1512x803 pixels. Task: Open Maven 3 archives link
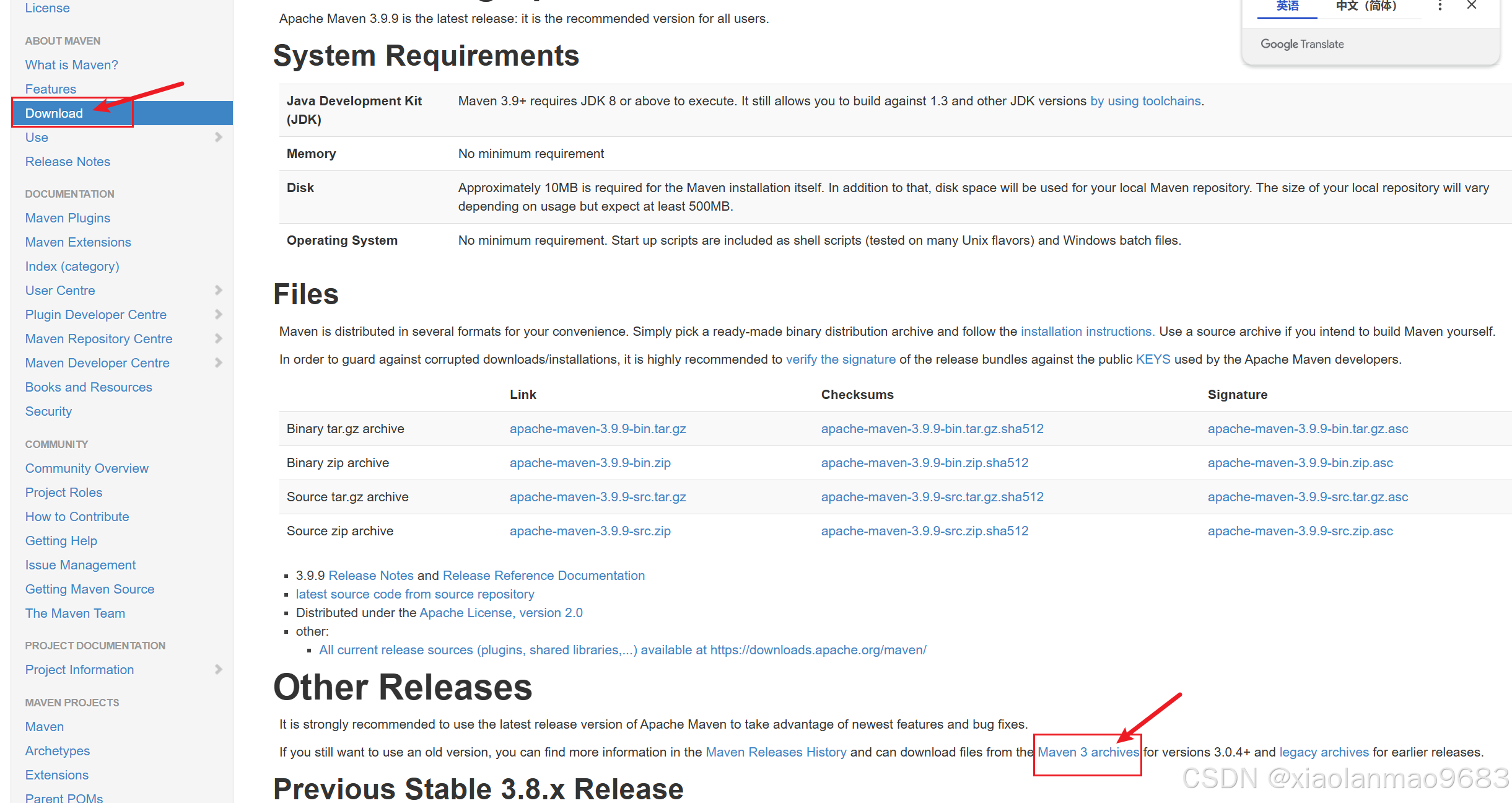(x=1088, y=752)
